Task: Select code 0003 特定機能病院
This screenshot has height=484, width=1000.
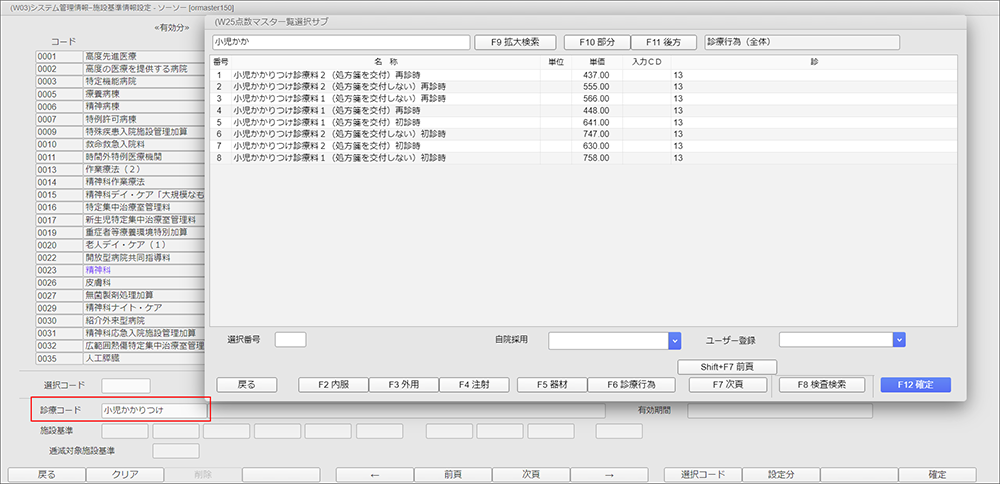Action: [x=120, y=82]
